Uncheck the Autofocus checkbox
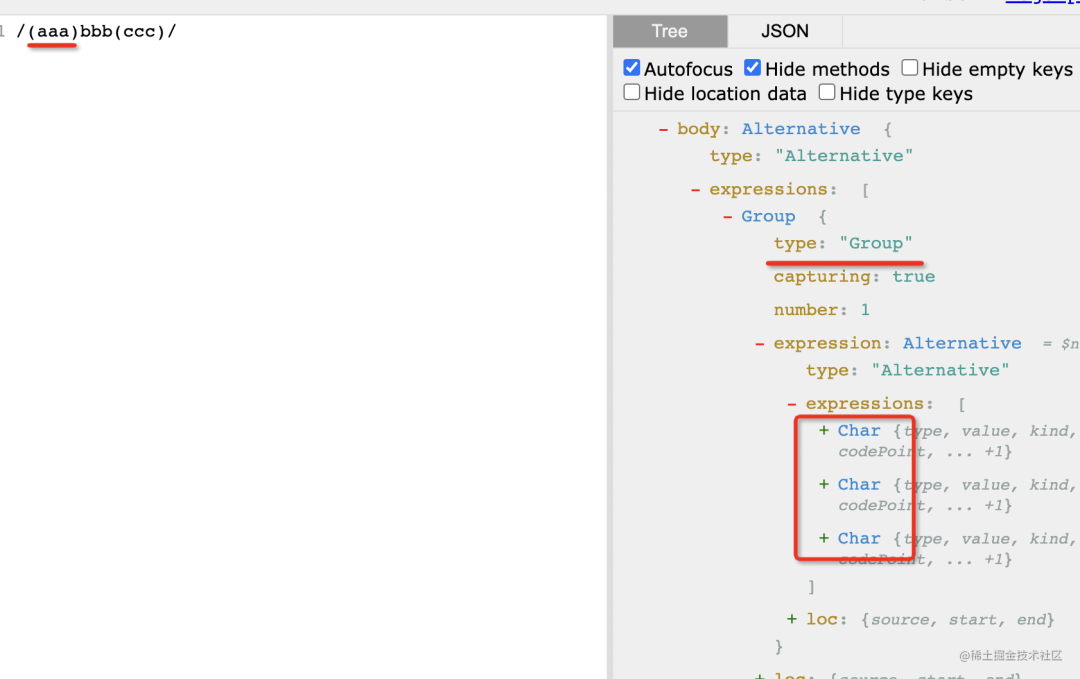Viewport: 1080px width, 679px height. (x=632, y=67)
